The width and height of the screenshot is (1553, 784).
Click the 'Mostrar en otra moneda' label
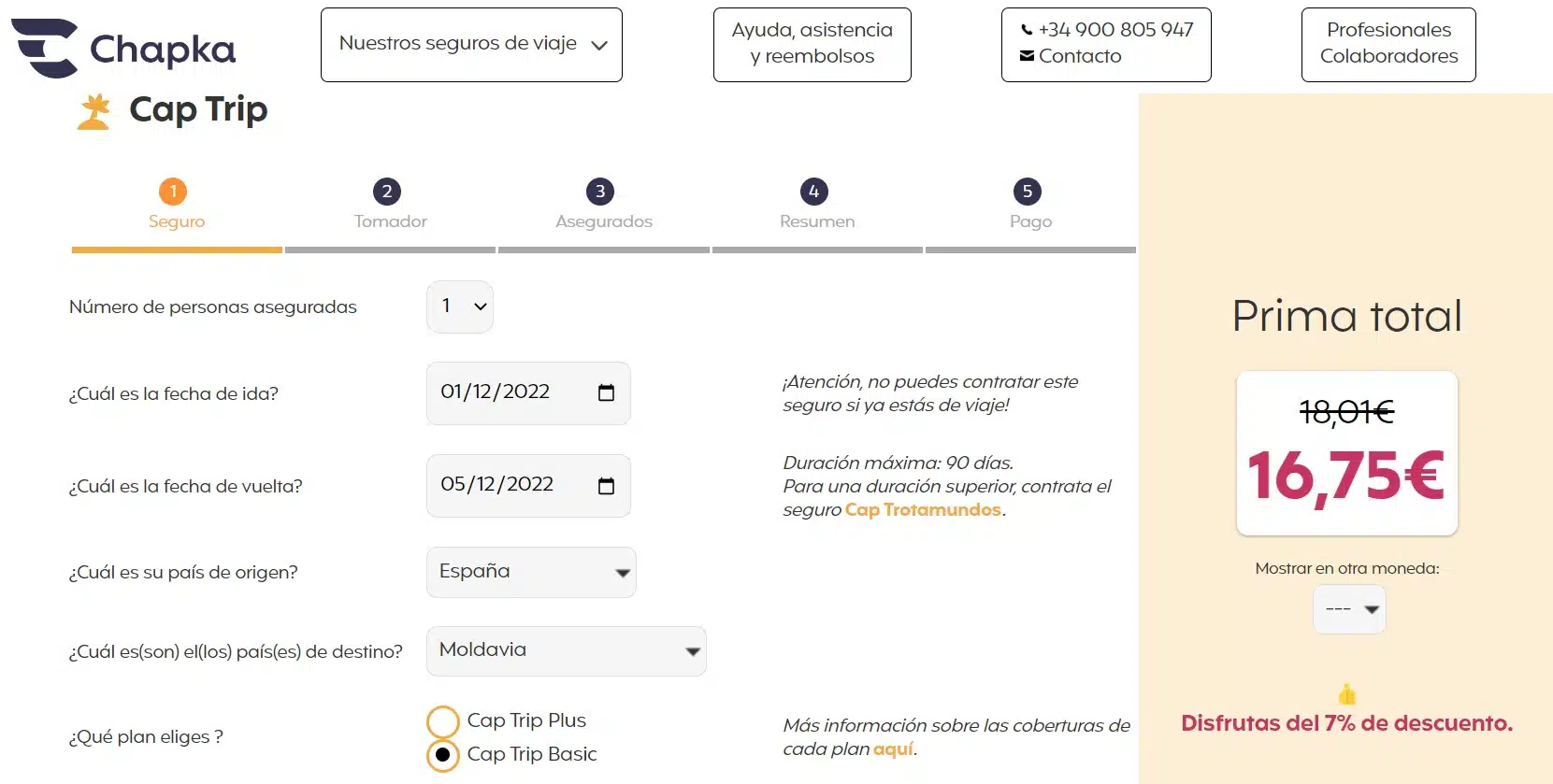point(1346,568)
